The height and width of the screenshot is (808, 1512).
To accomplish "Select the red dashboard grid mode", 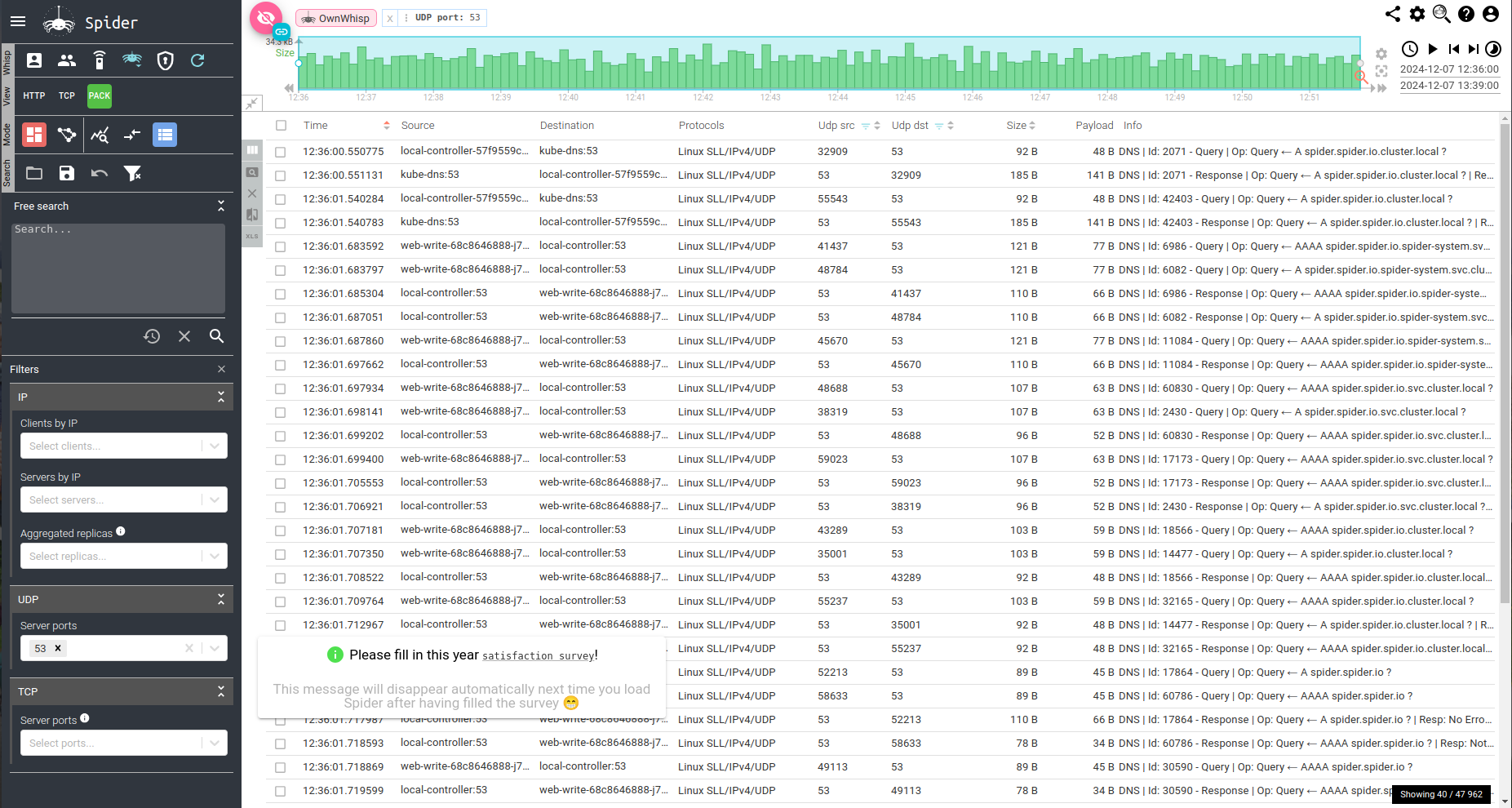I will [34, 135].
